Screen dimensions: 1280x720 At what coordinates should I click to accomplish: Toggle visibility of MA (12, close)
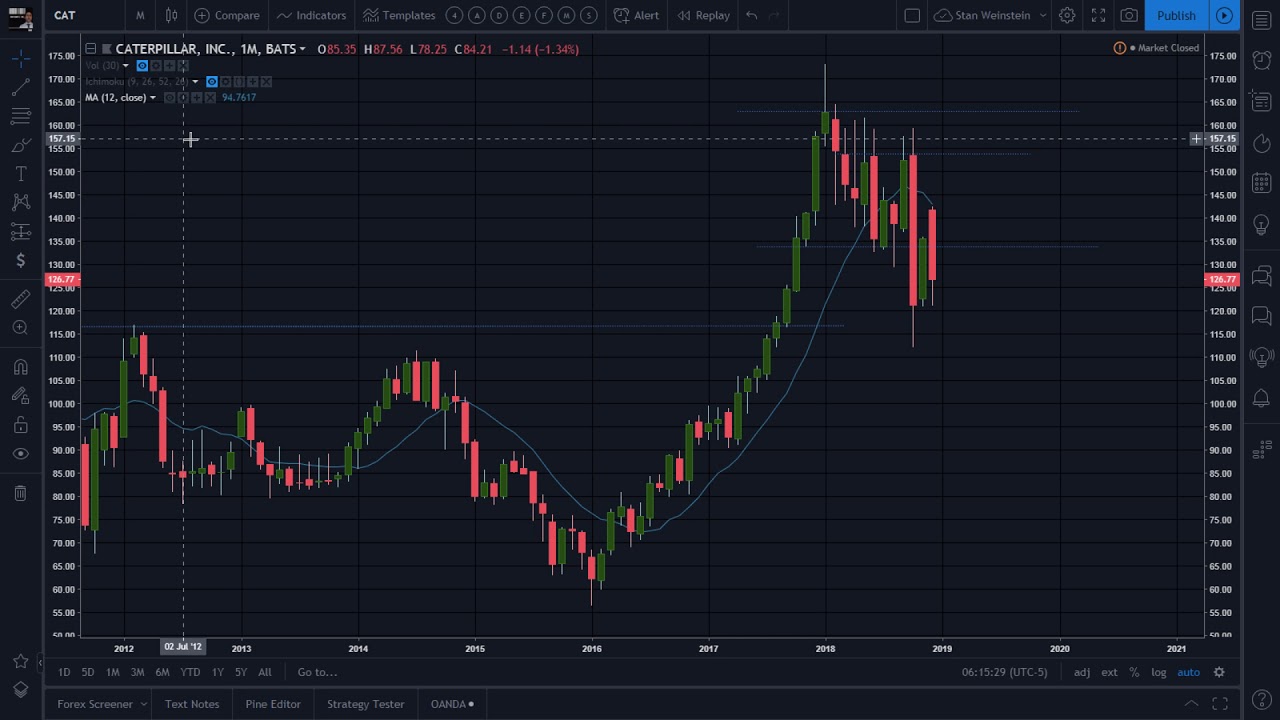click(169, 98)
